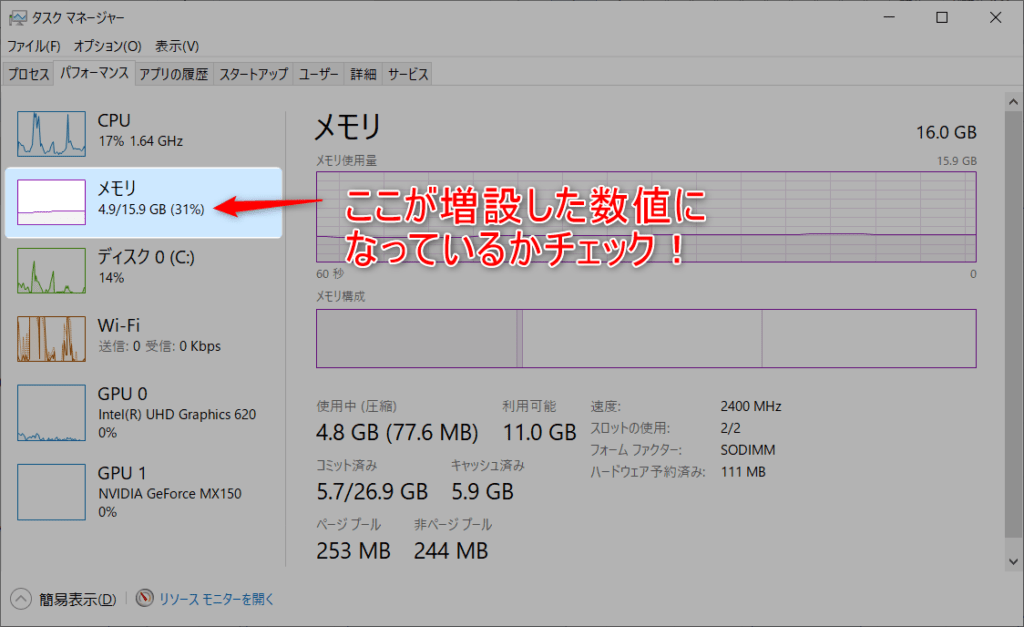Select the Wi-Fi 送信 受信 entry
The height and width of the screenshot is (627, 1024).
coord(144,339)
